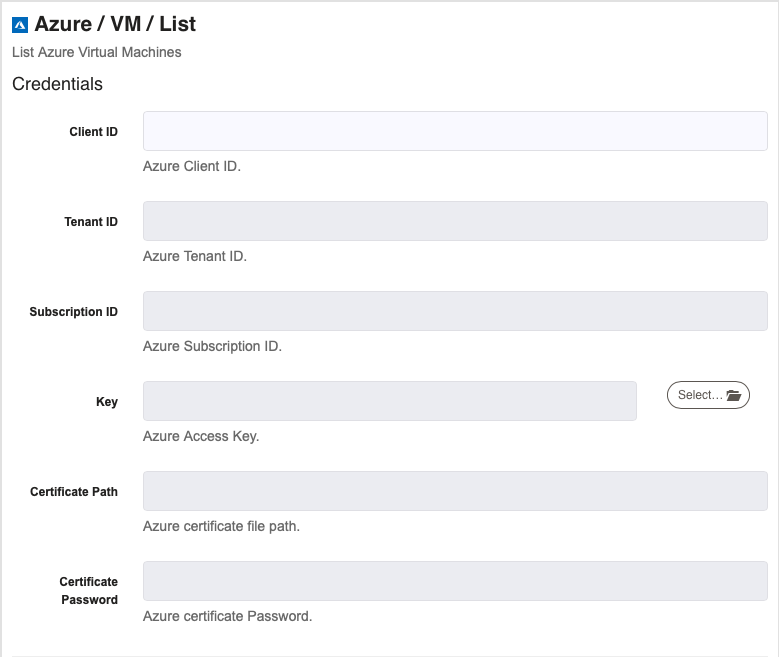
Task: Click the Credentials section heading
Action: [57, 84]
